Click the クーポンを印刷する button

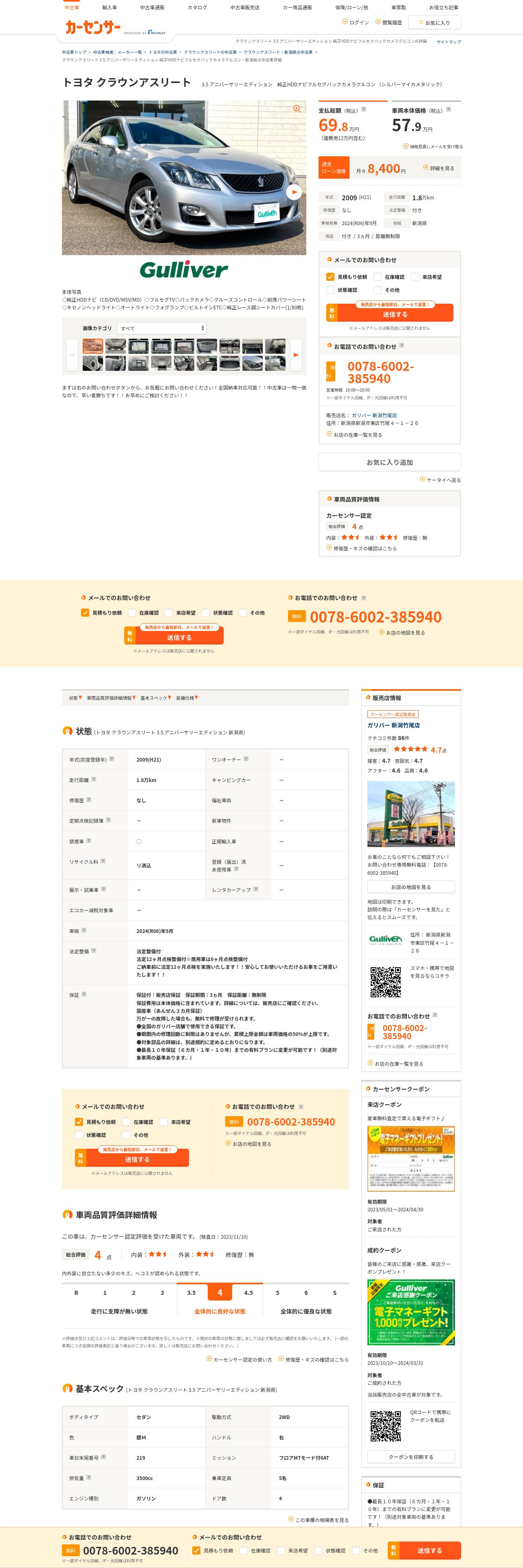pyautogui.click(x=411, y=1456)
